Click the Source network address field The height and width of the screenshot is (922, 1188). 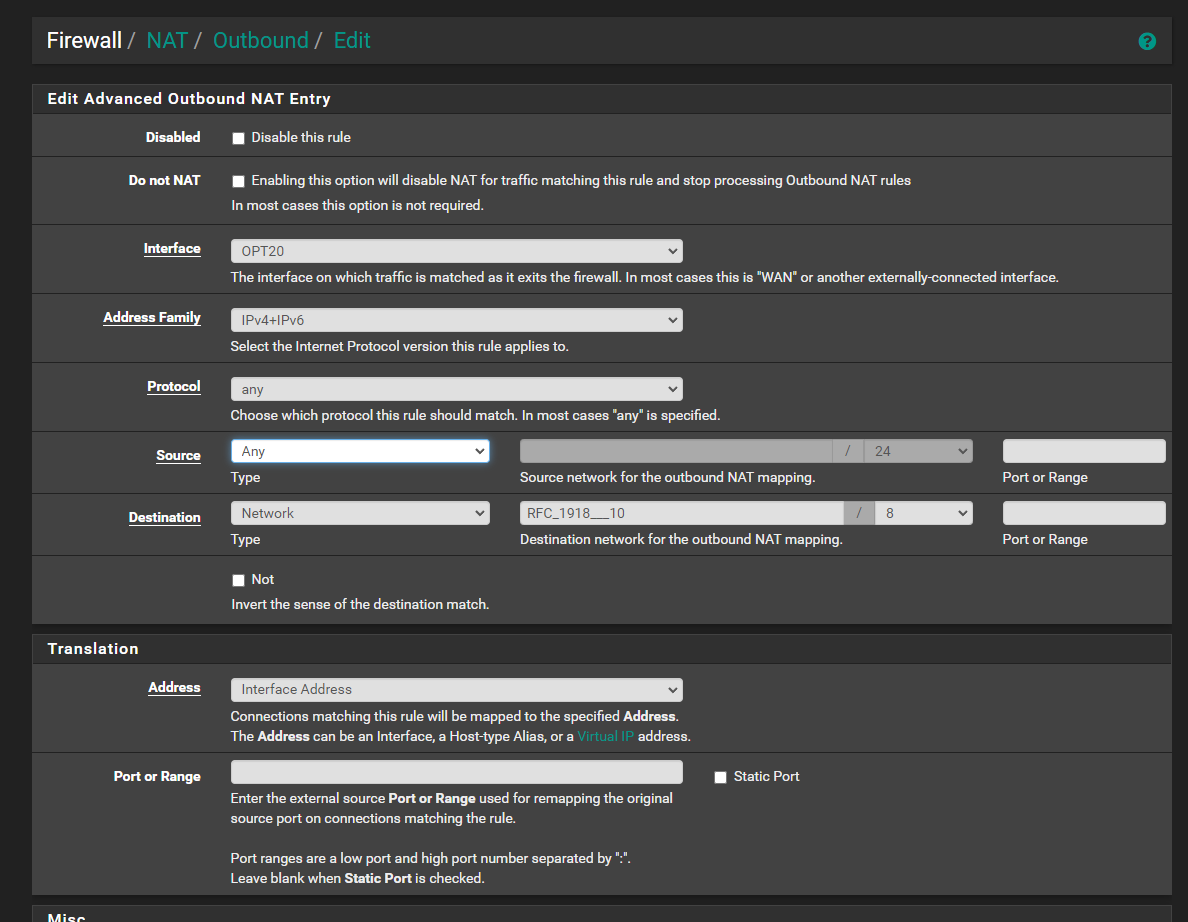(x=676, y=452)
